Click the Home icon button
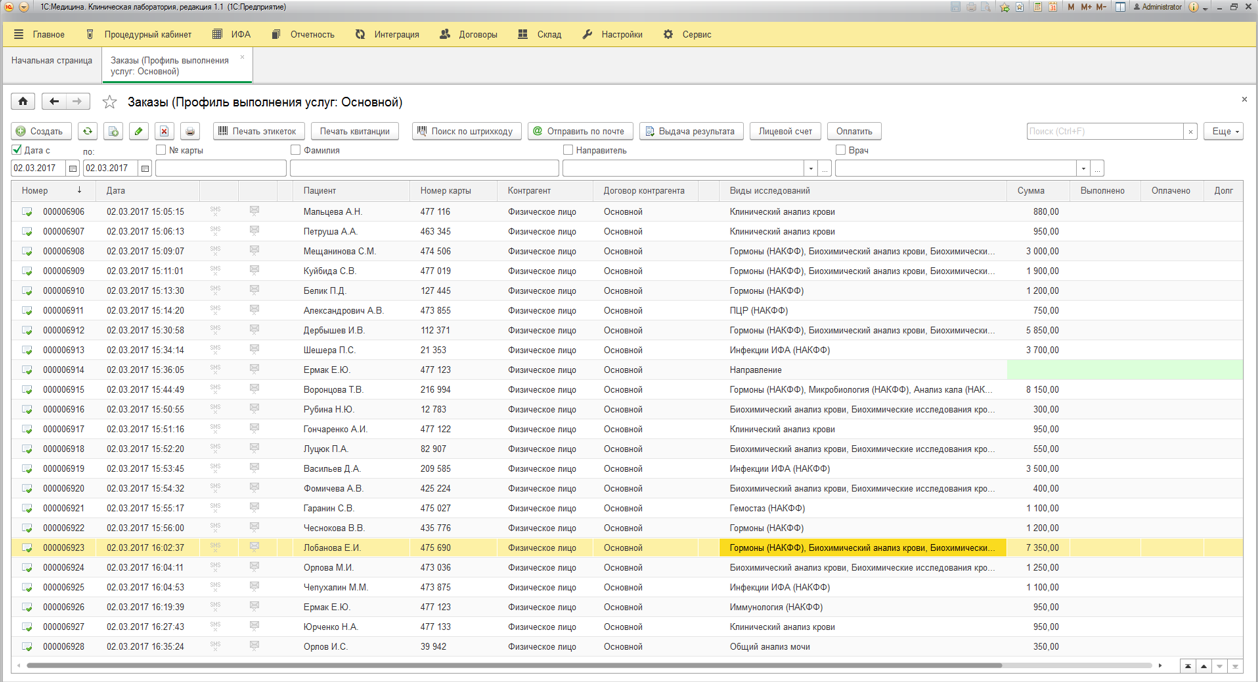Screen dimensions: 1258x682 click(x=23, y=101)
